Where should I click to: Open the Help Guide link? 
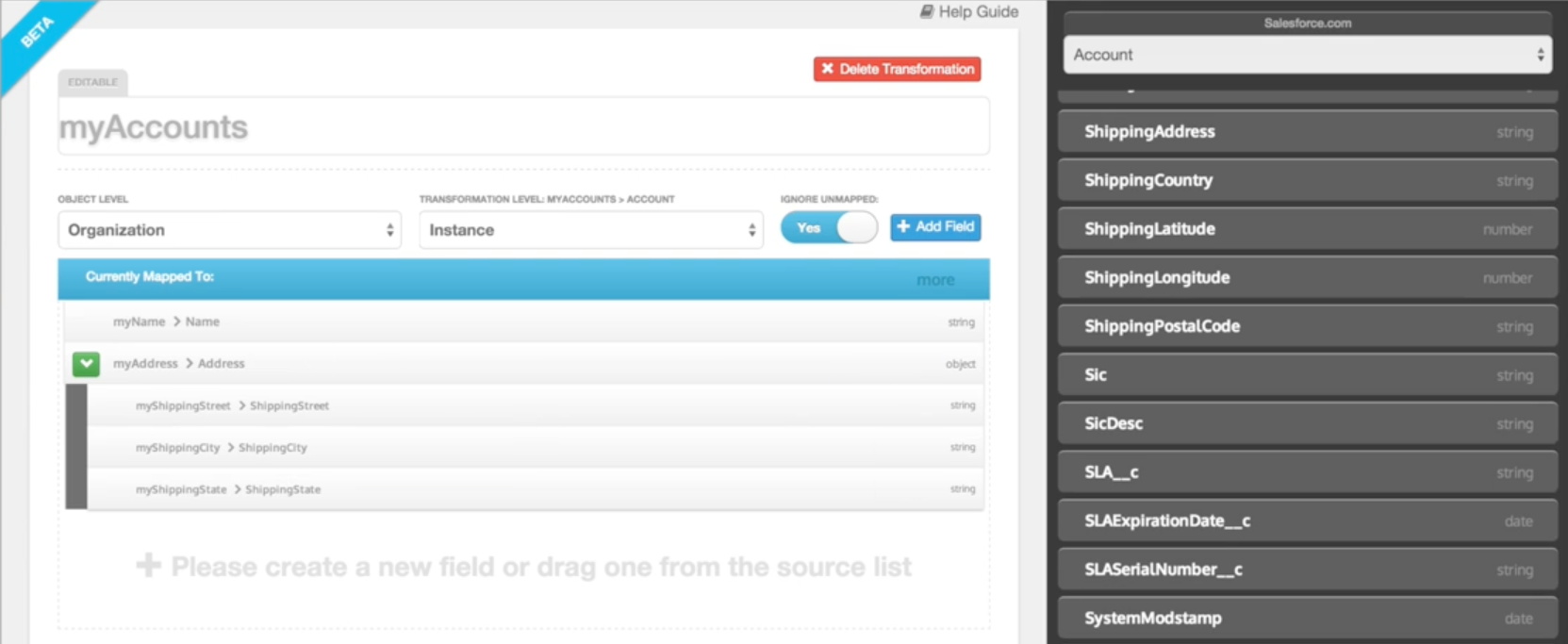969,11
